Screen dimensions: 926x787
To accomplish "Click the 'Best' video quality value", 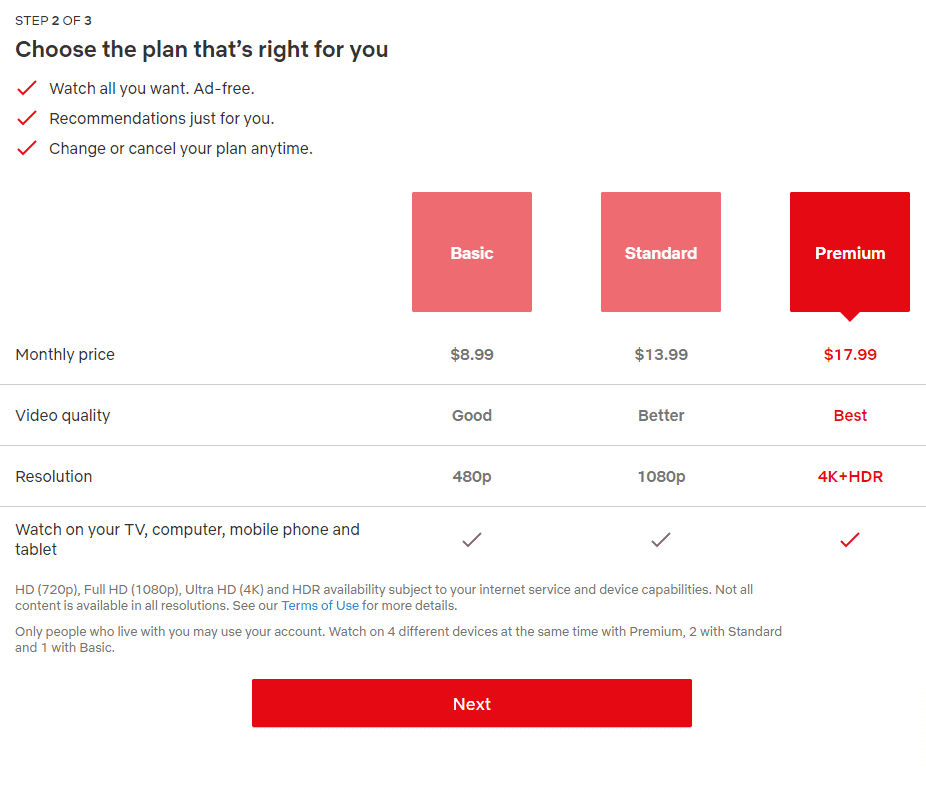I will tap(850, 416).
